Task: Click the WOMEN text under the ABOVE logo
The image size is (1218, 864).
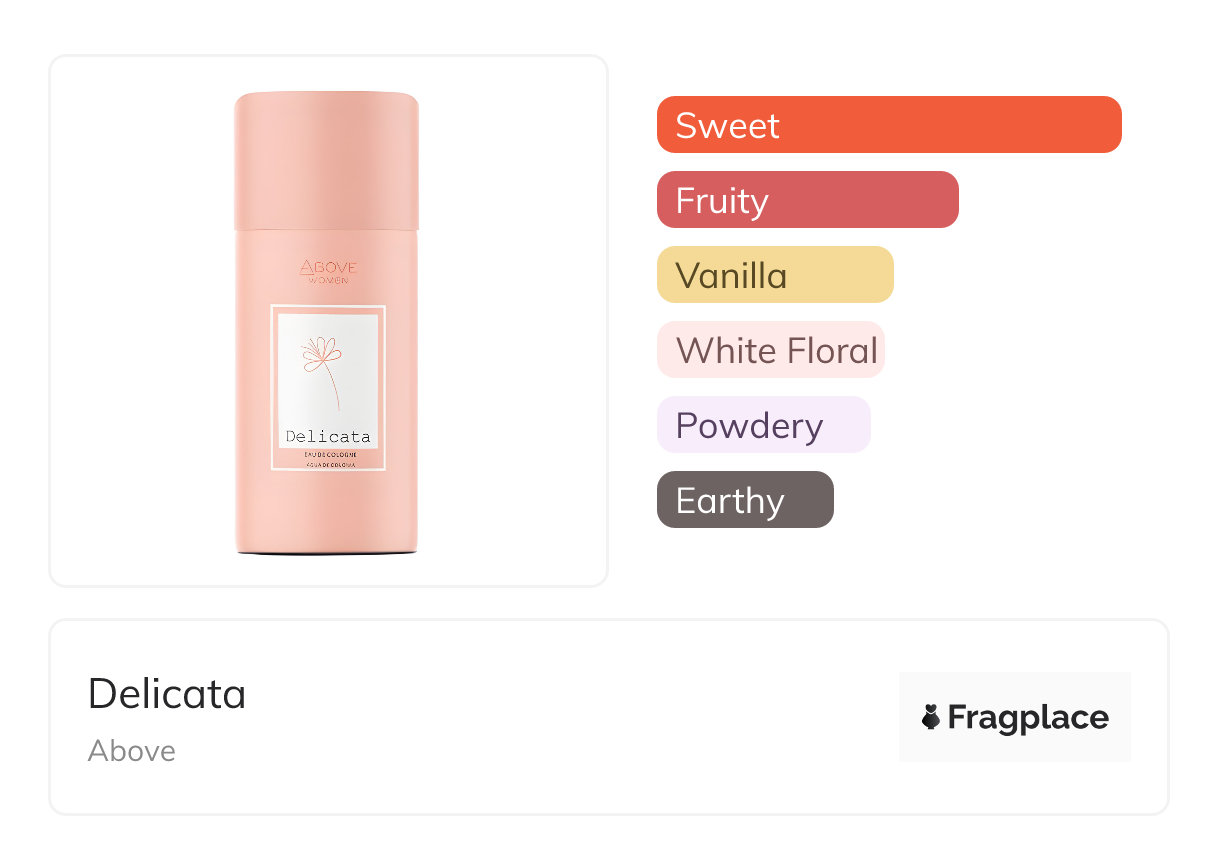Action: pyautogui.click(x=328, y=280)
